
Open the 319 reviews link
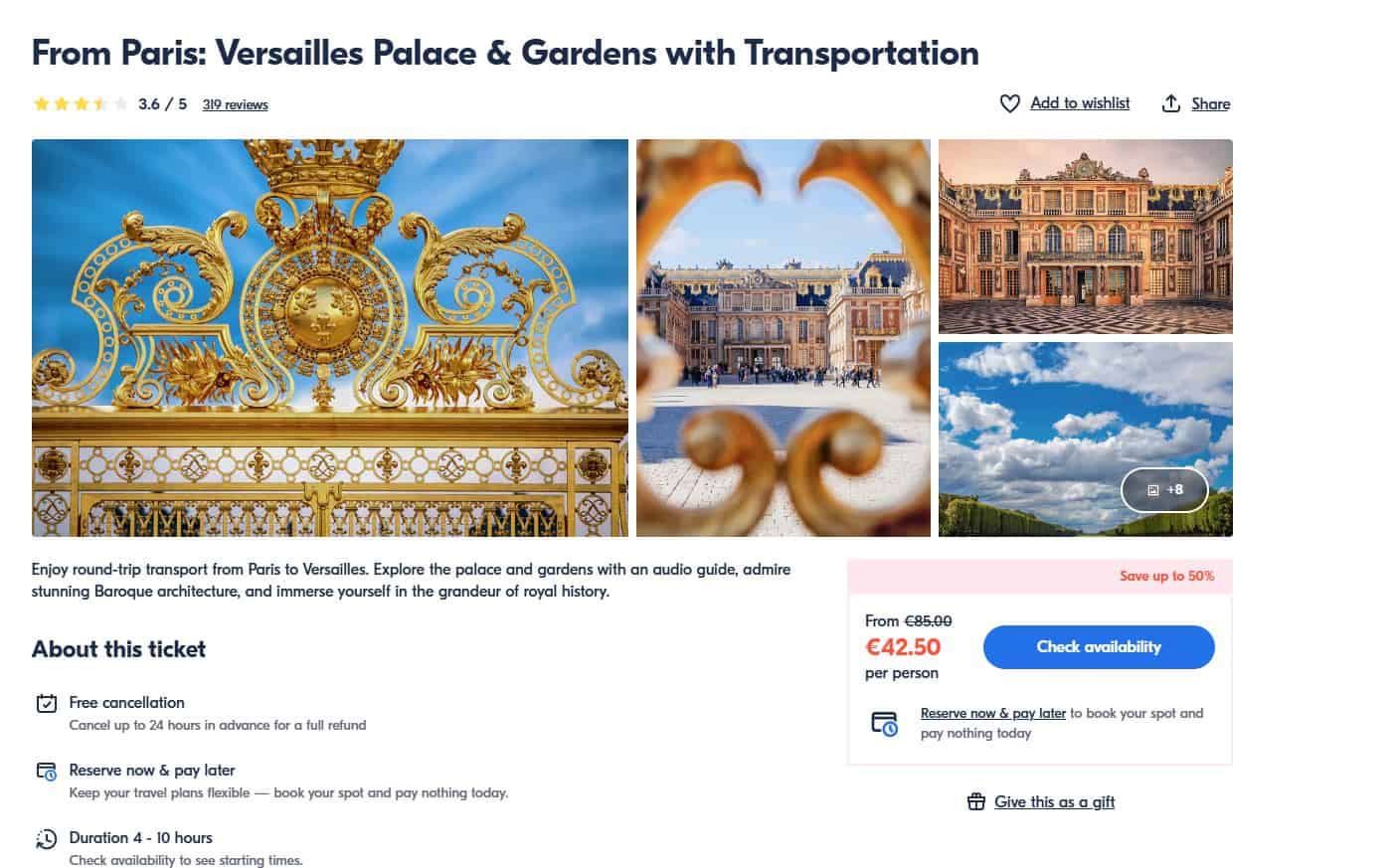click(235, 104)
